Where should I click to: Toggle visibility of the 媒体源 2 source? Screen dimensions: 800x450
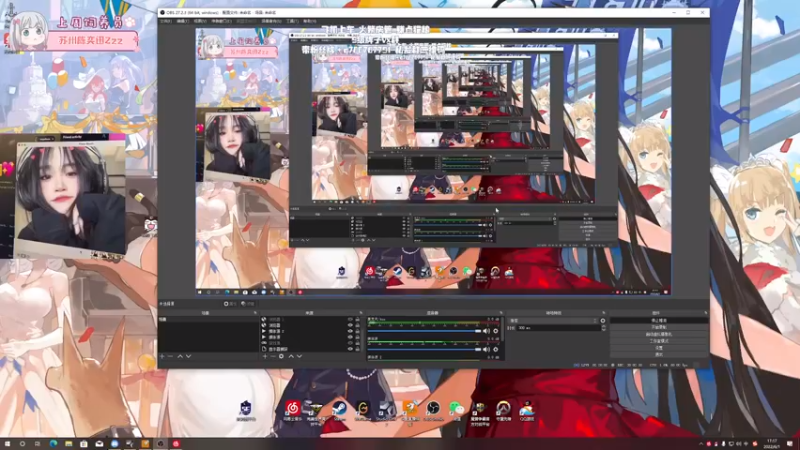350,331
